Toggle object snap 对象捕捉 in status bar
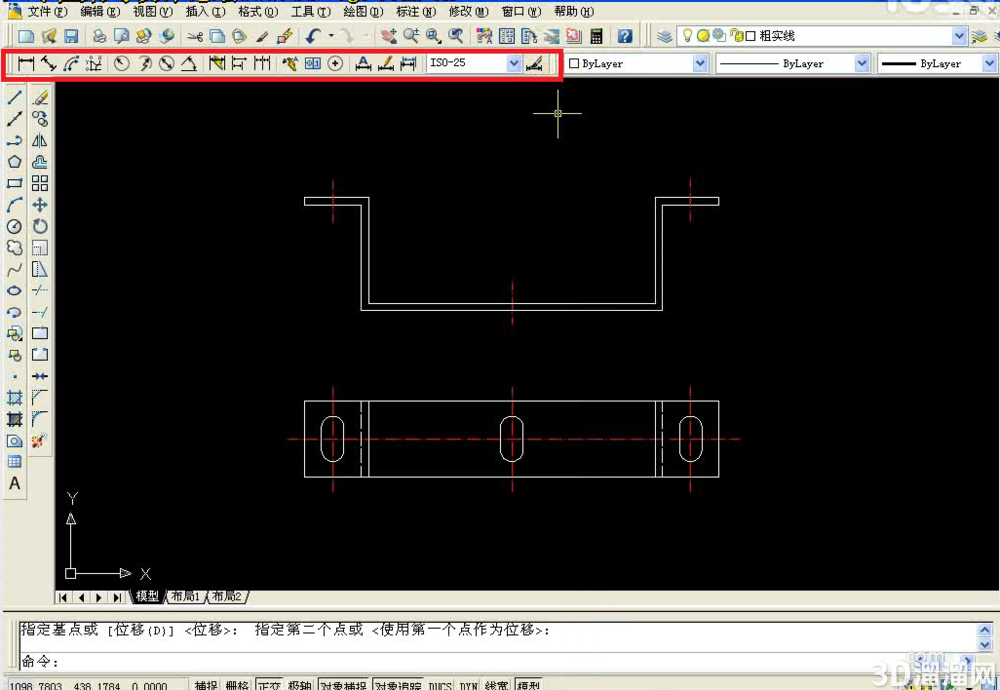The width and height of the screenshot is (1000, 690). tap(344, 685)
